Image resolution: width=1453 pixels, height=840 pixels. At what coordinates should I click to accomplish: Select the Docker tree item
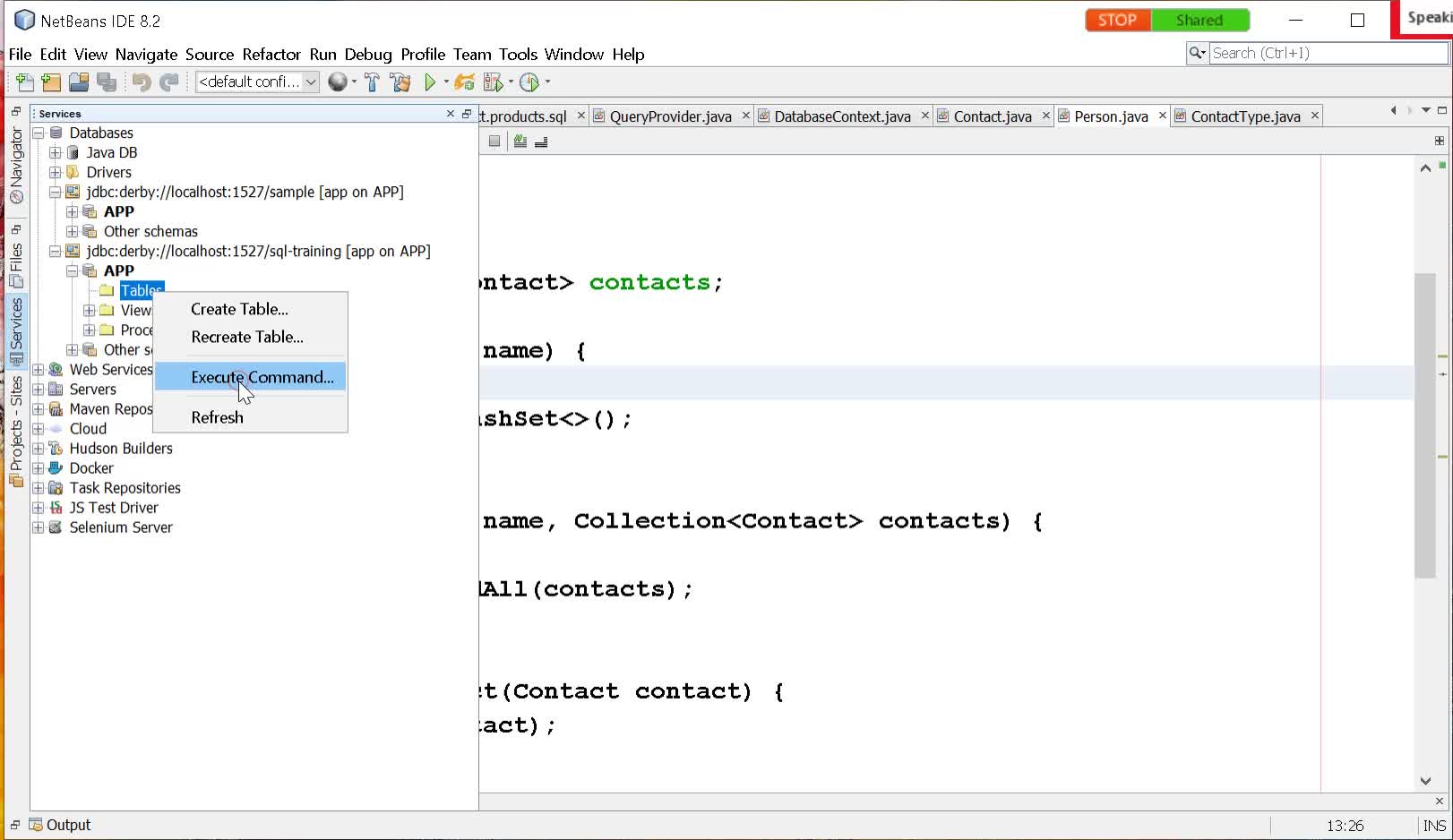(x=91, y=468)
